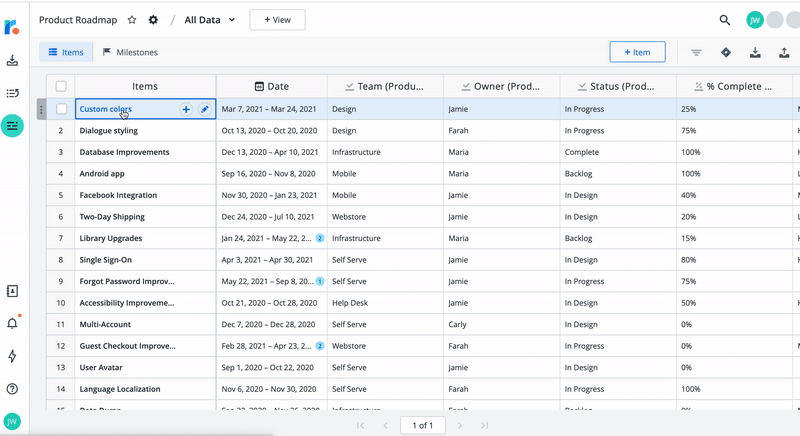Open the list arrow icon in the sidebar
Viewport: 800px width, 436px height.
(12, 93)
